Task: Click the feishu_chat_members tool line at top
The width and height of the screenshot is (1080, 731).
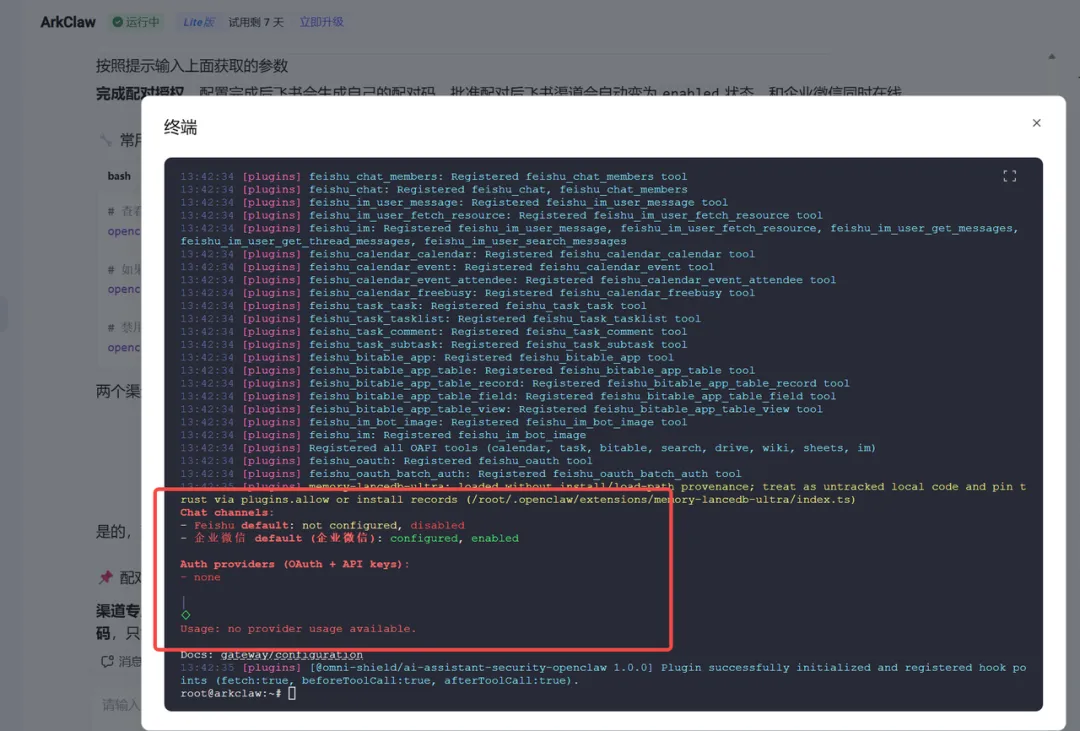Action: 434,176
